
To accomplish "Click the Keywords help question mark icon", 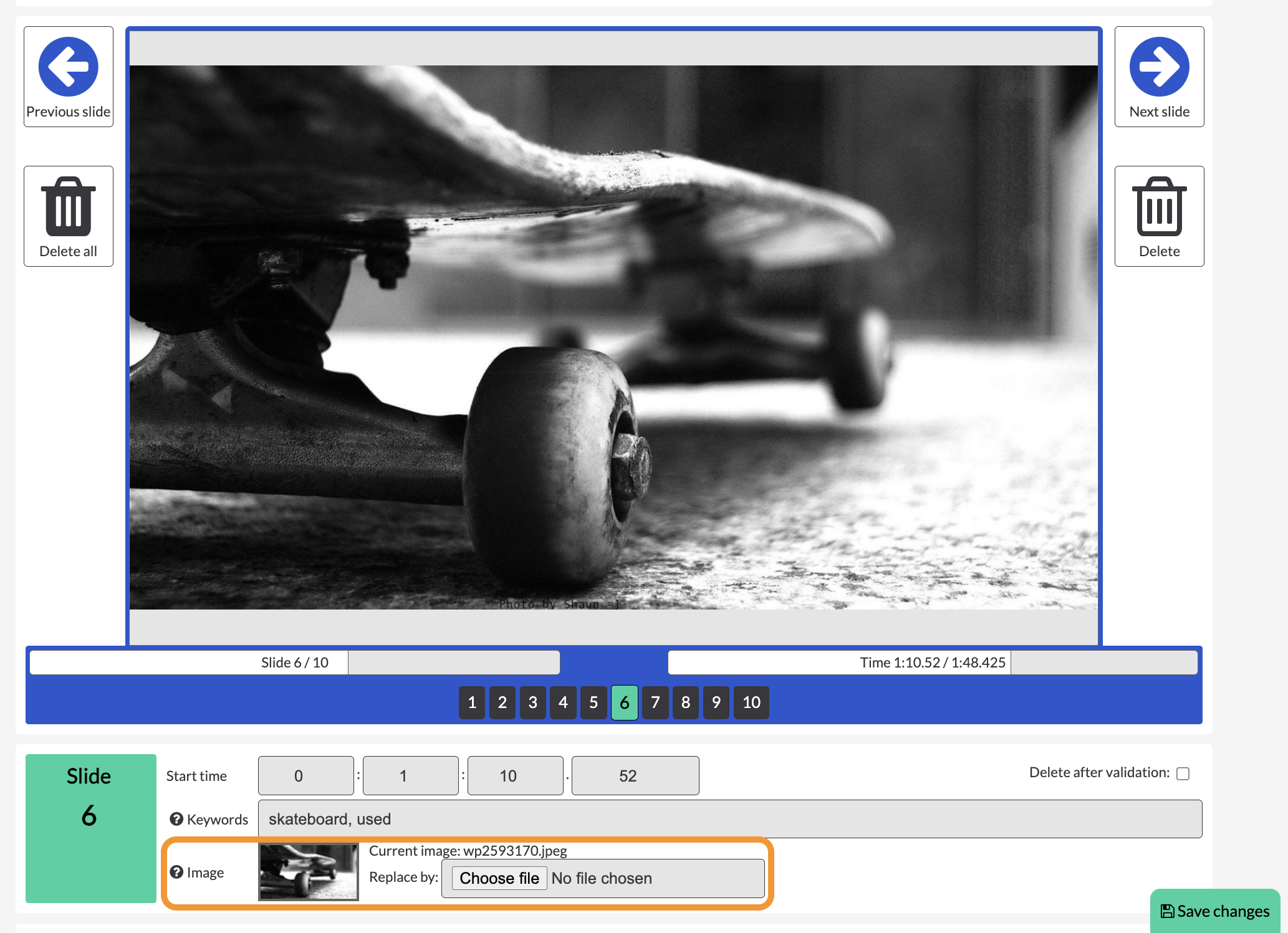I will [176, 819].
